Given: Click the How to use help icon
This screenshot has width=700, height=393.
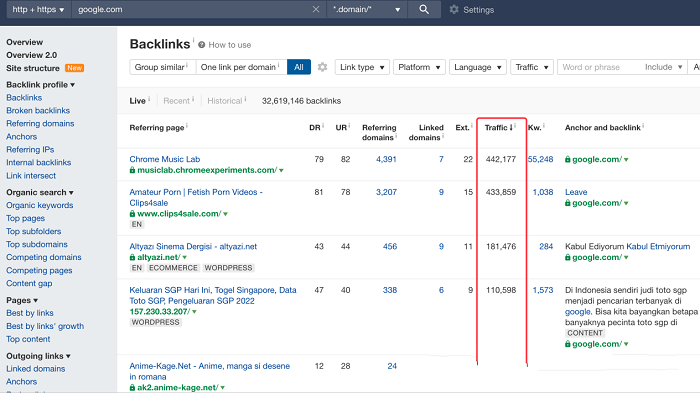Looking at the screenshot, I should [x=201, y=45].
